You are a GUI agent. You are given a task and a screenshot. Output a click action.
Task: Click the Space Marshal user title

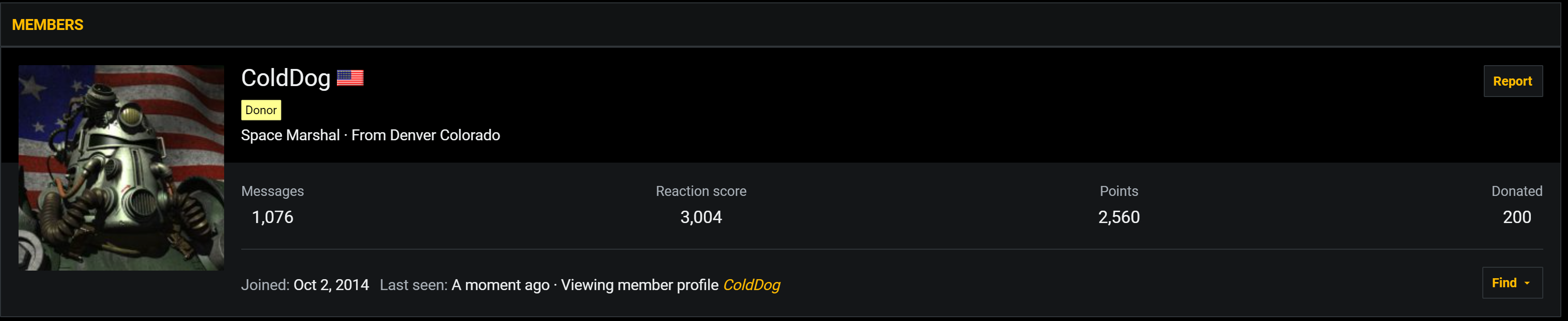coord(290,135)
